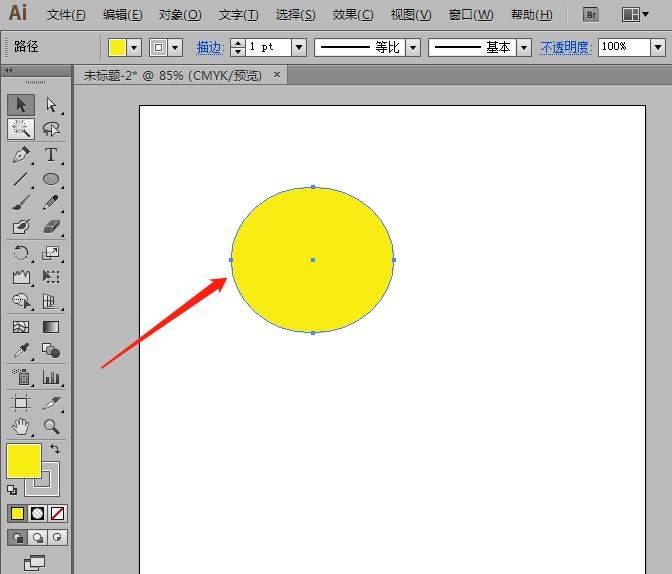Image resolution: width=672 pixels, height=574 pixels.
Task: Select the Eyedropper tool
Action: (20, 351)
